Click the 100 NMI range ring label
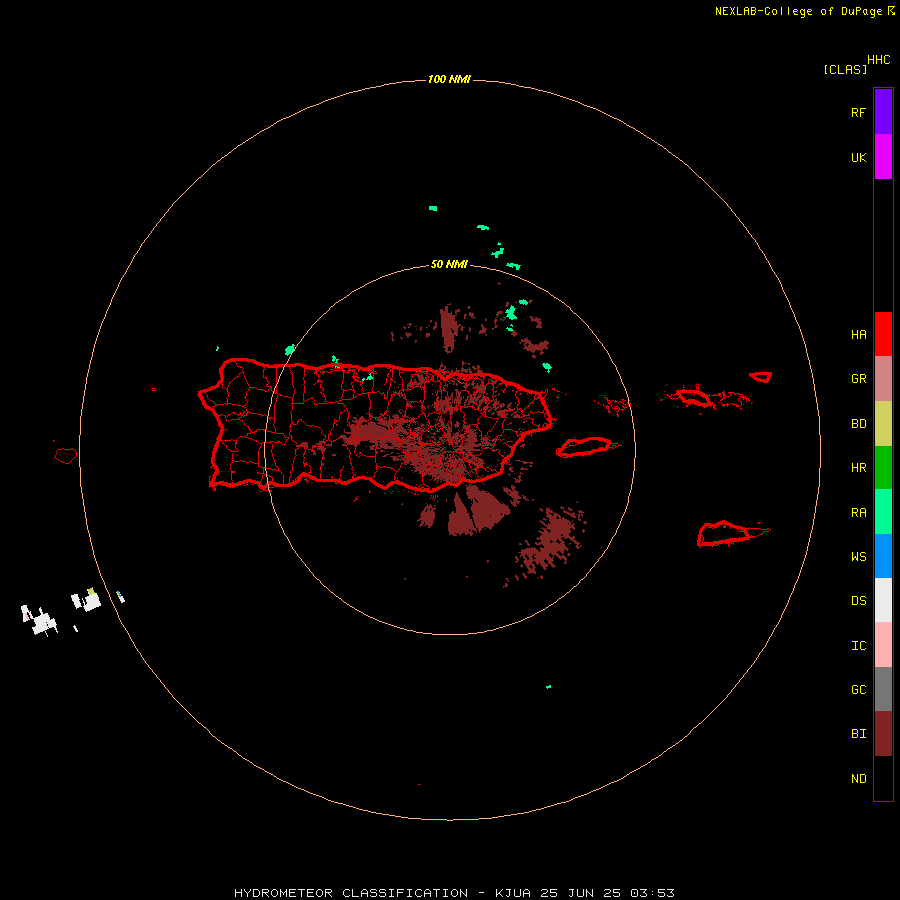900x900 pixels. click(449, 79)
